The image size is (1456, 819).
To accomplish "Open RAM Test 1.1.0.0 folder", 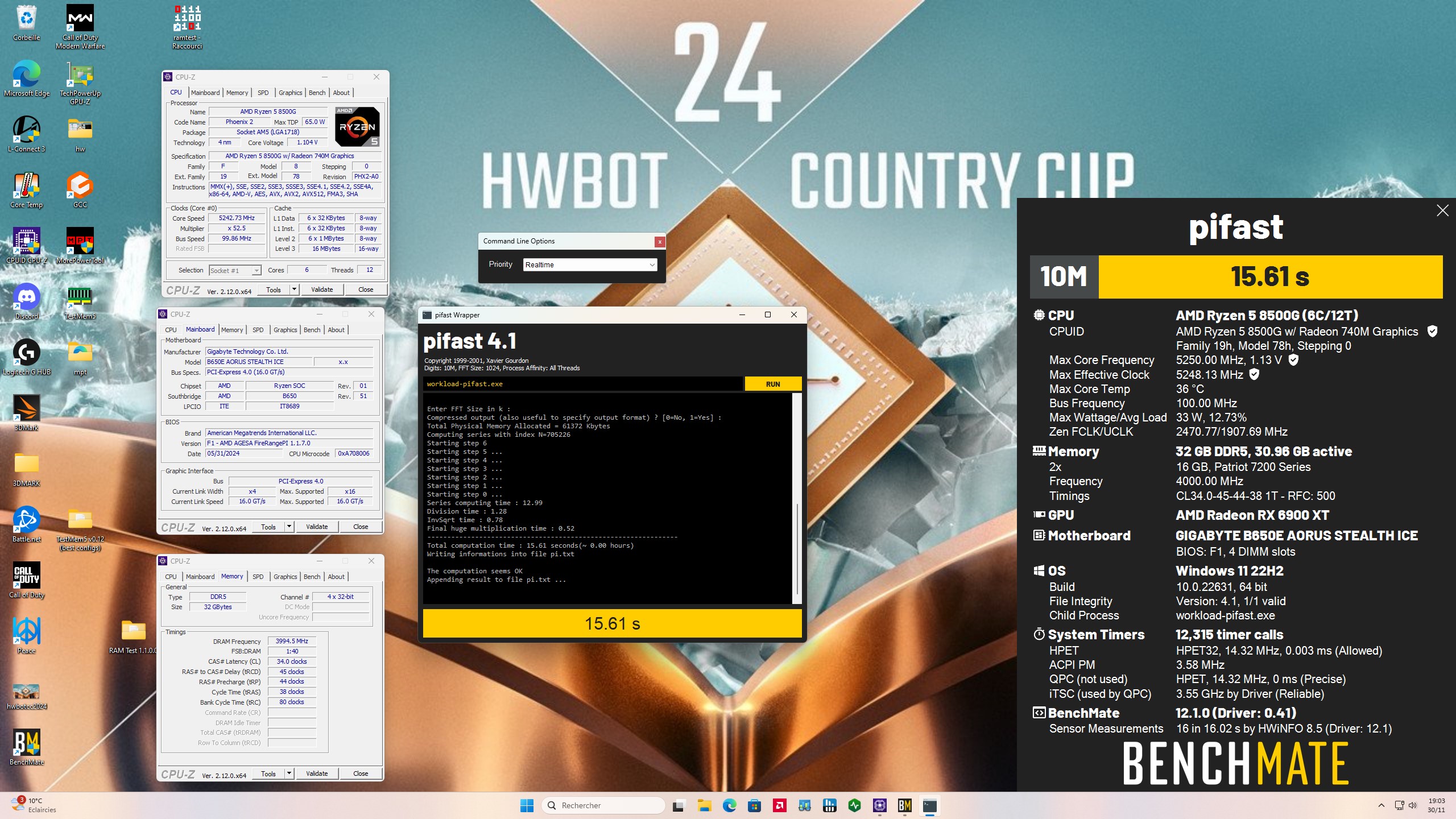I will tap(134, 636).
